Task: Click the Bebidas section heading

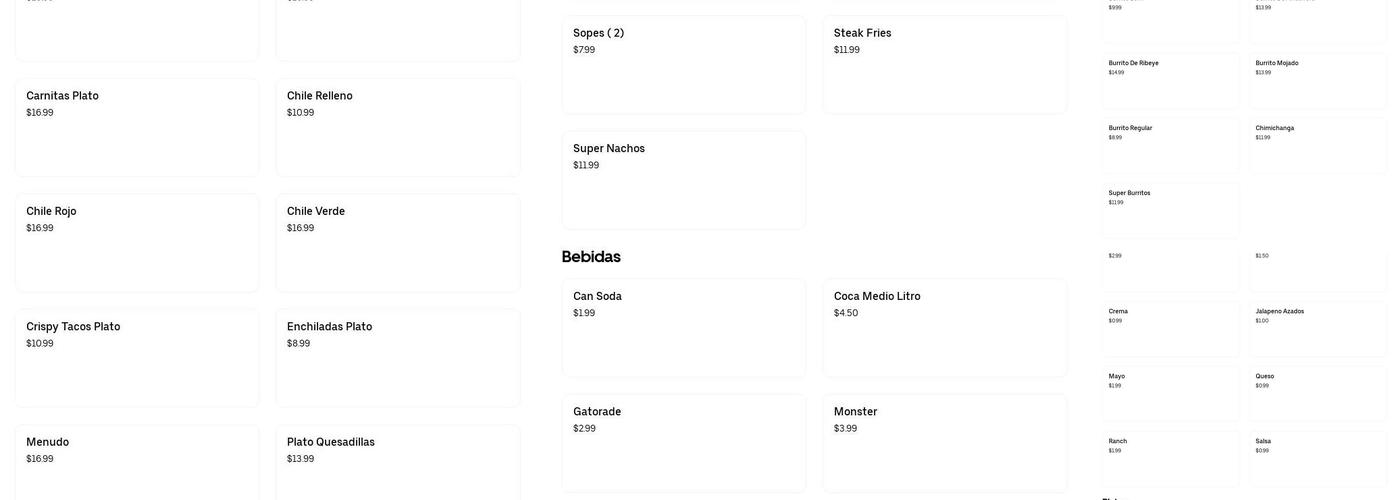Action: 591,257
